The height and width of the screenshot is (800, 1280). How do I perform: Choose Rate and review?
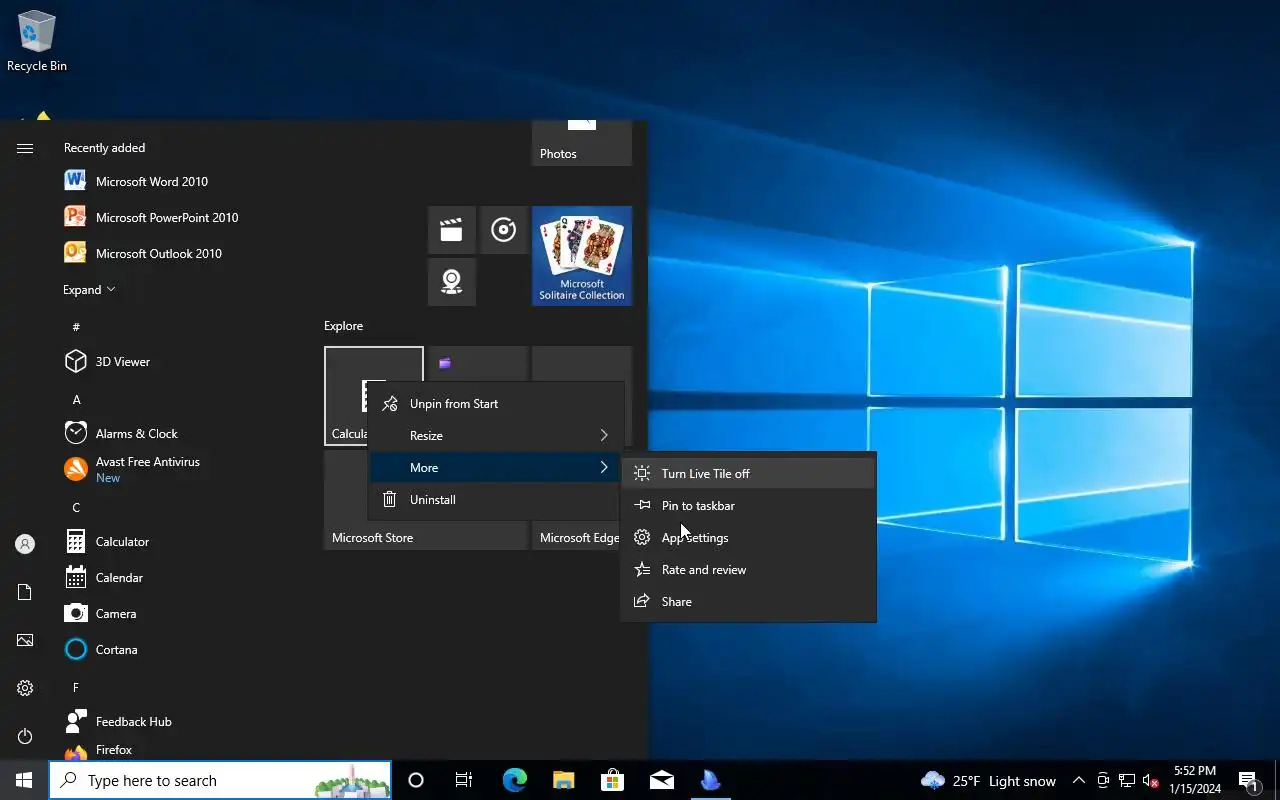[748, 570]
